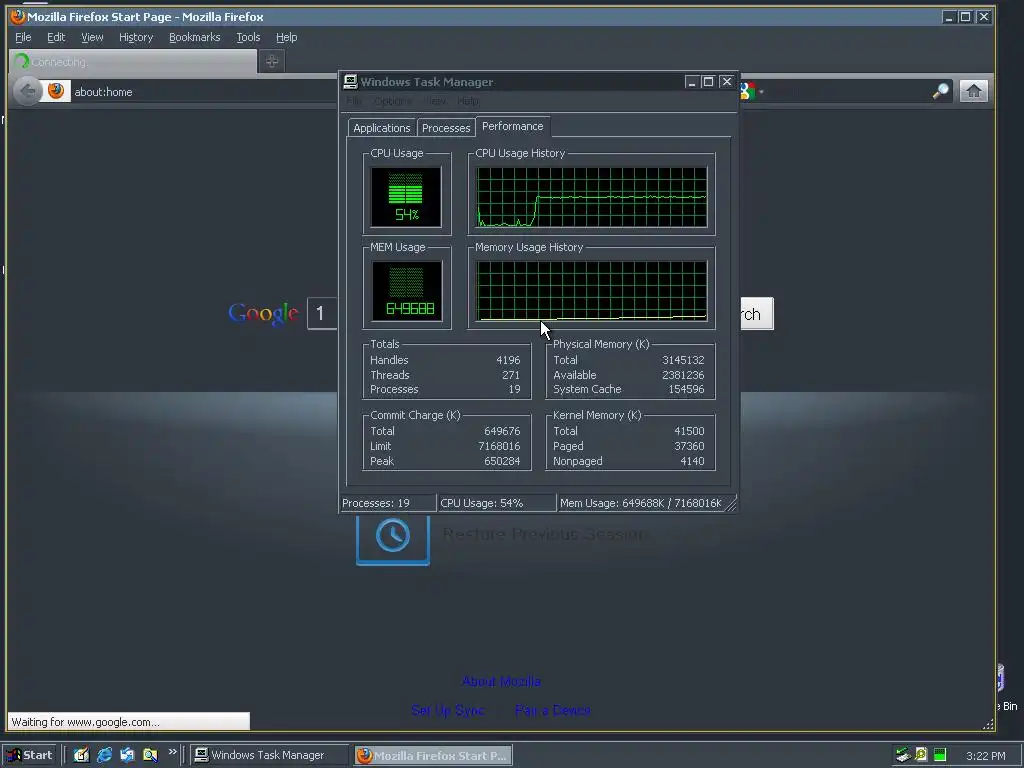Click status bar Mem Usage entry
The height and width of the screenshot is (768, 1024).
click(x=641, y=503)
